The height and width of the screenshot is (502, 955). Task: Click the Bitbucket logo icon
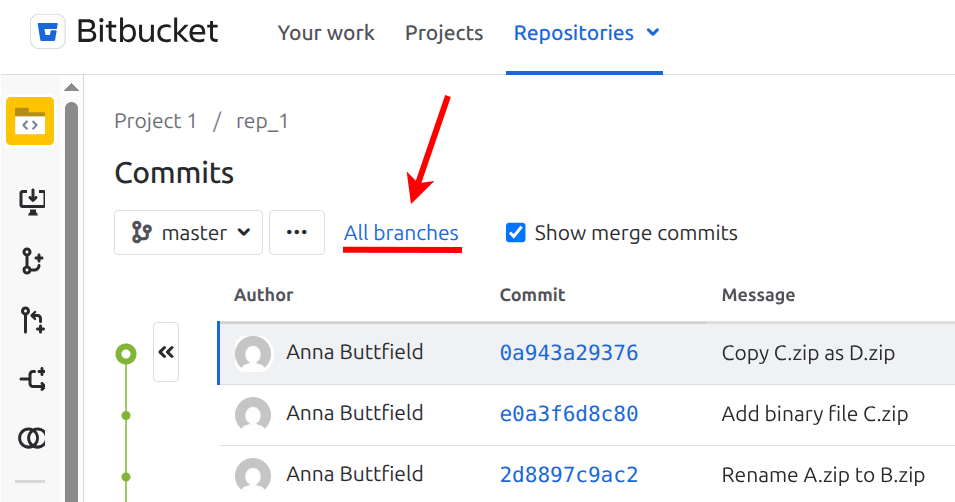[46, 32]
